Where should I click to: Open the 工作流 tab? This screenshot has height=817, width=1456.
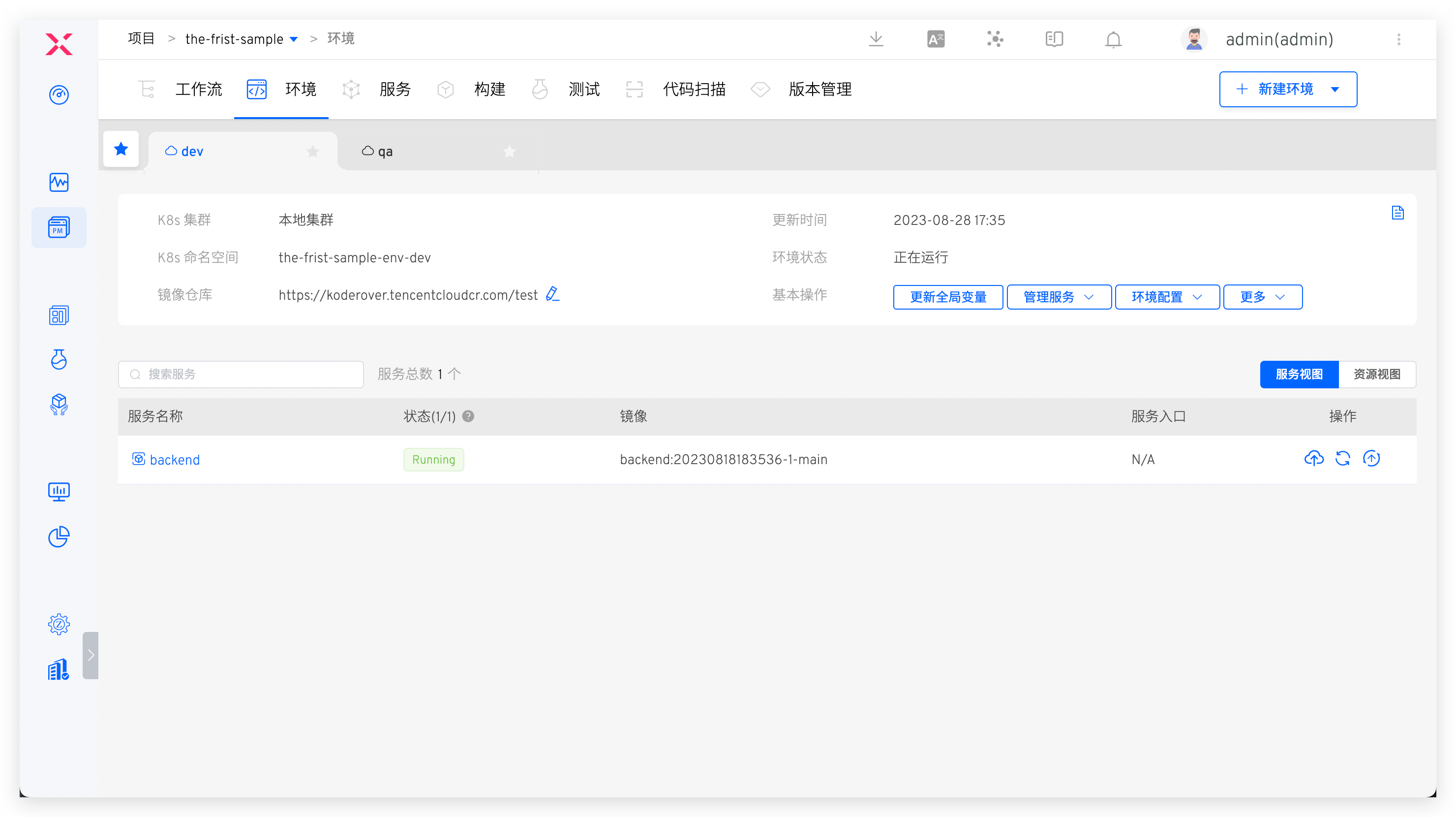coord(198,89)
